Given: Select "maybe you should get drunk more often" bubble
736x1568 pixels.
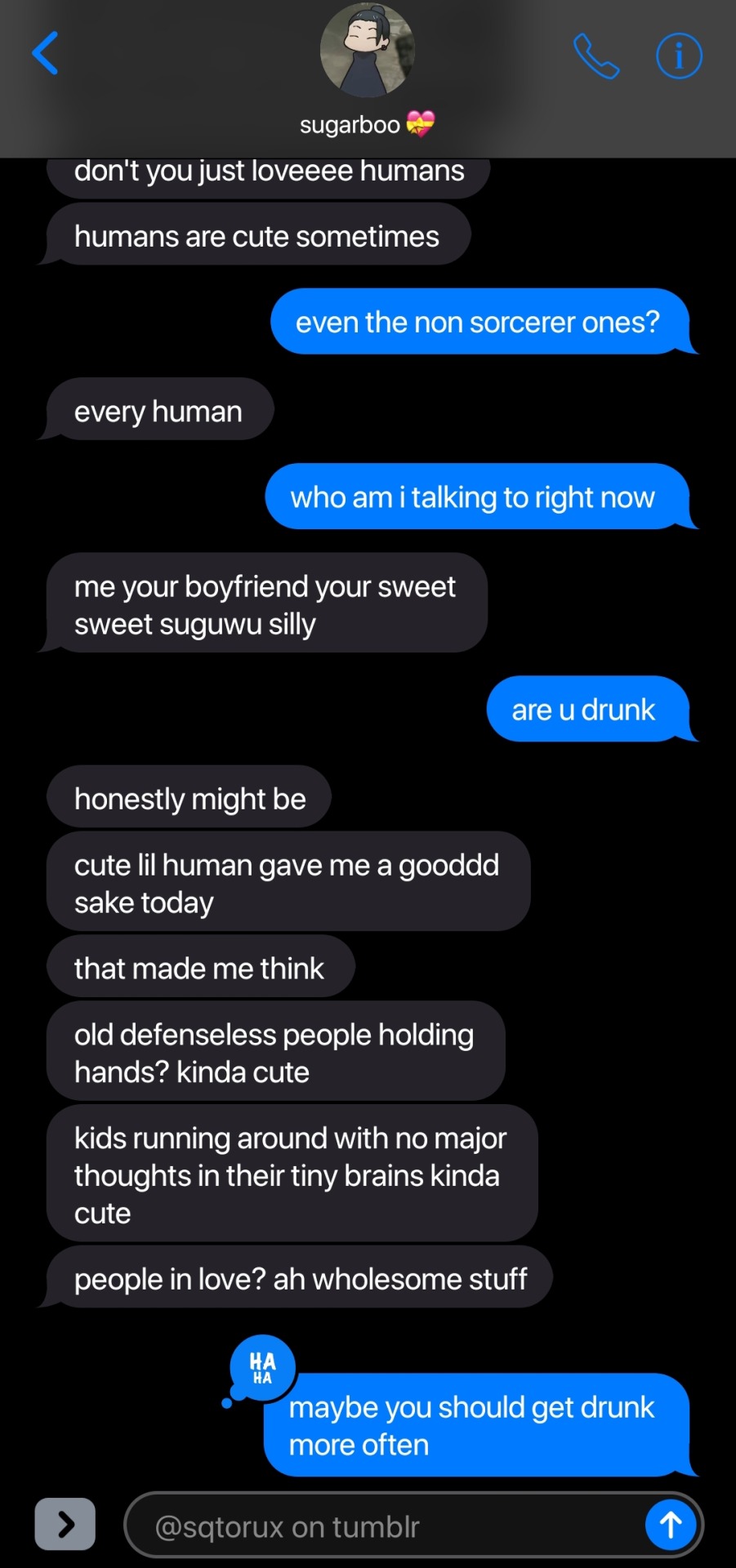Looking at the screenshot, I should (x=477, y=1425).
